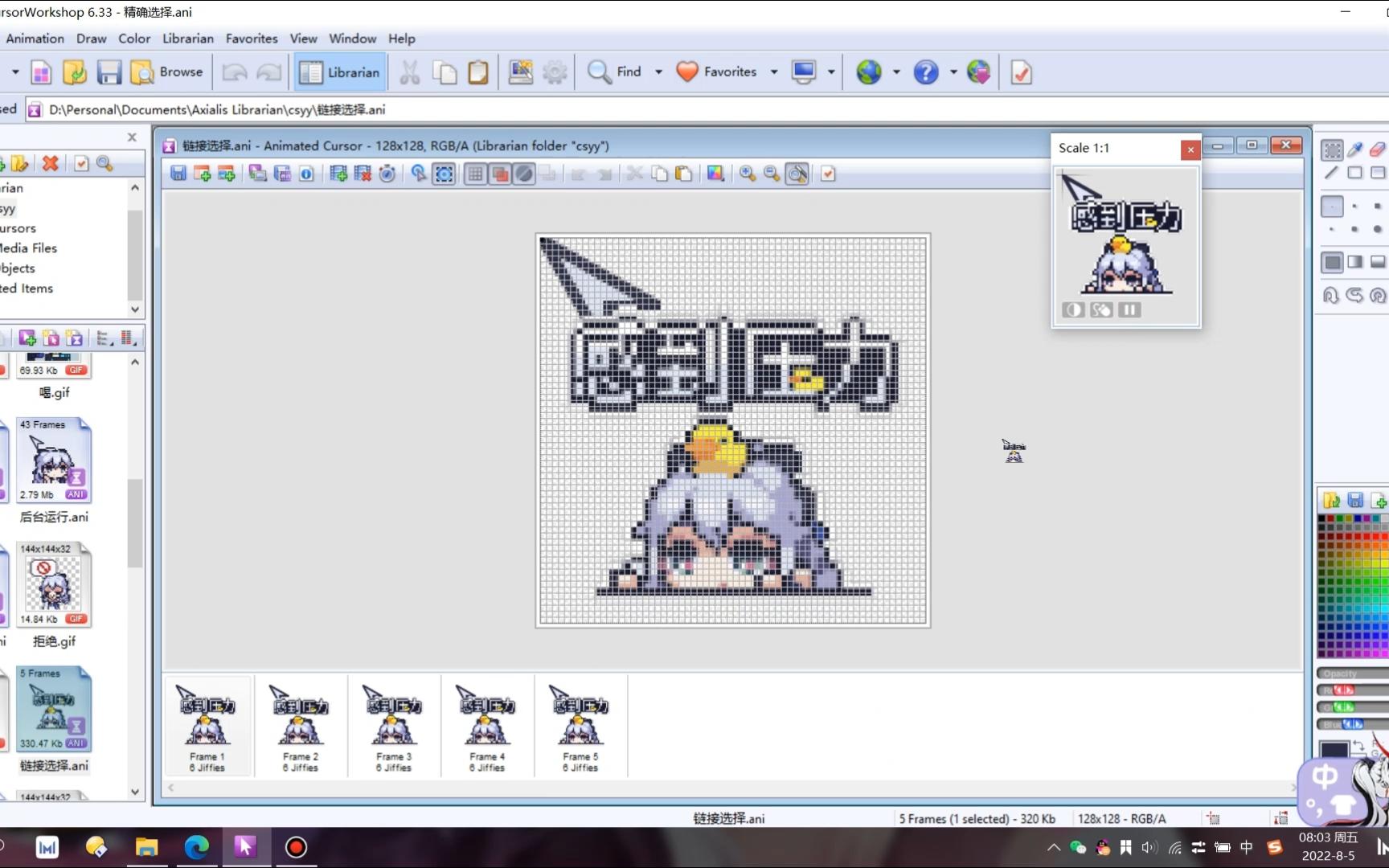Image resolution: width=1389 pixels, height=868 pixels.
Task: Select the Eraser tool
Action: [x=1378, y=149]
